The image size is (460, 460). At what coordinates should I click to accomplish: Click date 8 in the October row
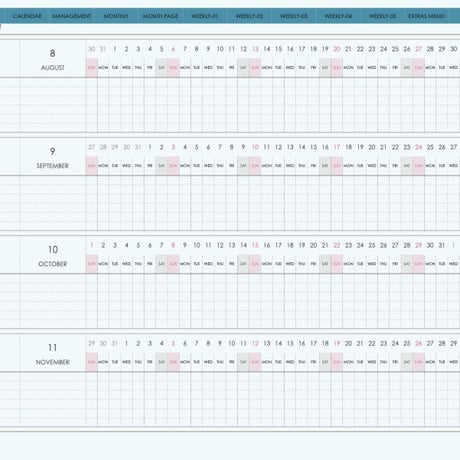tap(173, 245)
